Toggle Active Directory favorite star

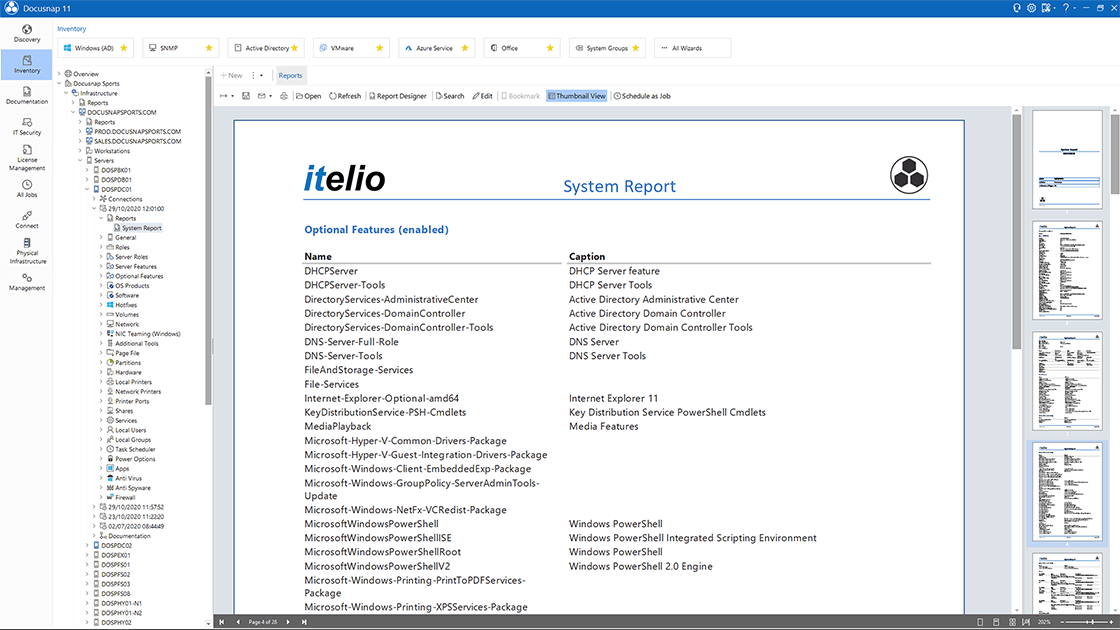click(294, 48)
